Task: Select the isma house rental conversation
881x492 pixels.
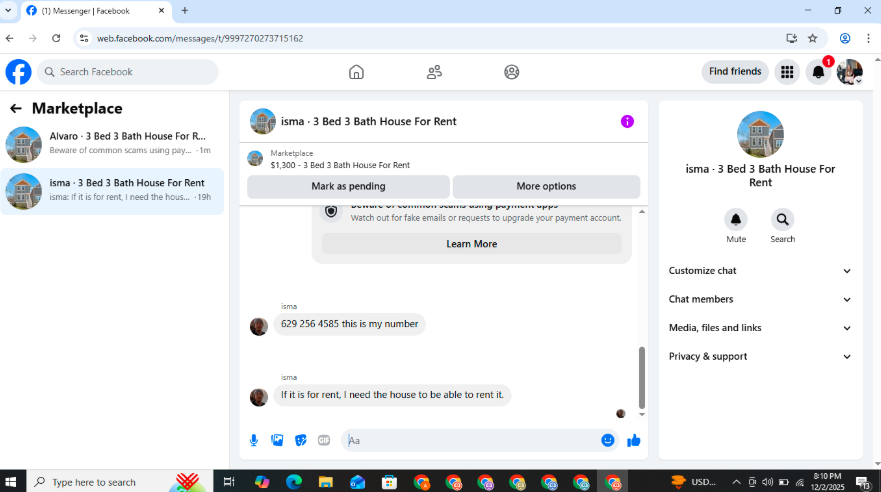Action: 112,192
